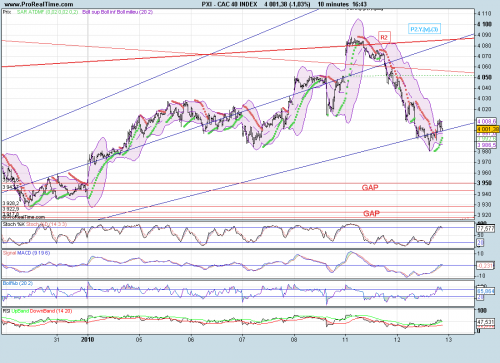This screenshot has height=363, width=500.
Task: Click the 4 040 price axis value
Action: tap(484, 88)
